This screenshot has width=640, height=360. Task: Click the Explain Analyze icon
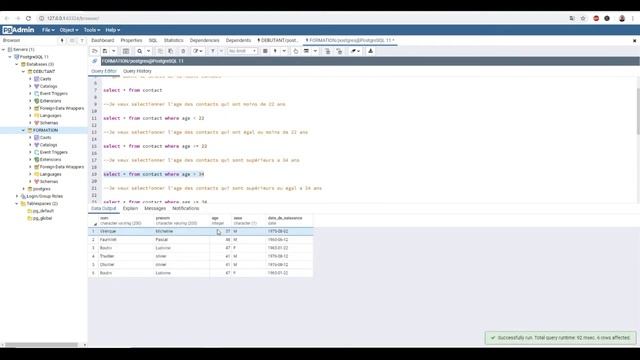(306, 51)
